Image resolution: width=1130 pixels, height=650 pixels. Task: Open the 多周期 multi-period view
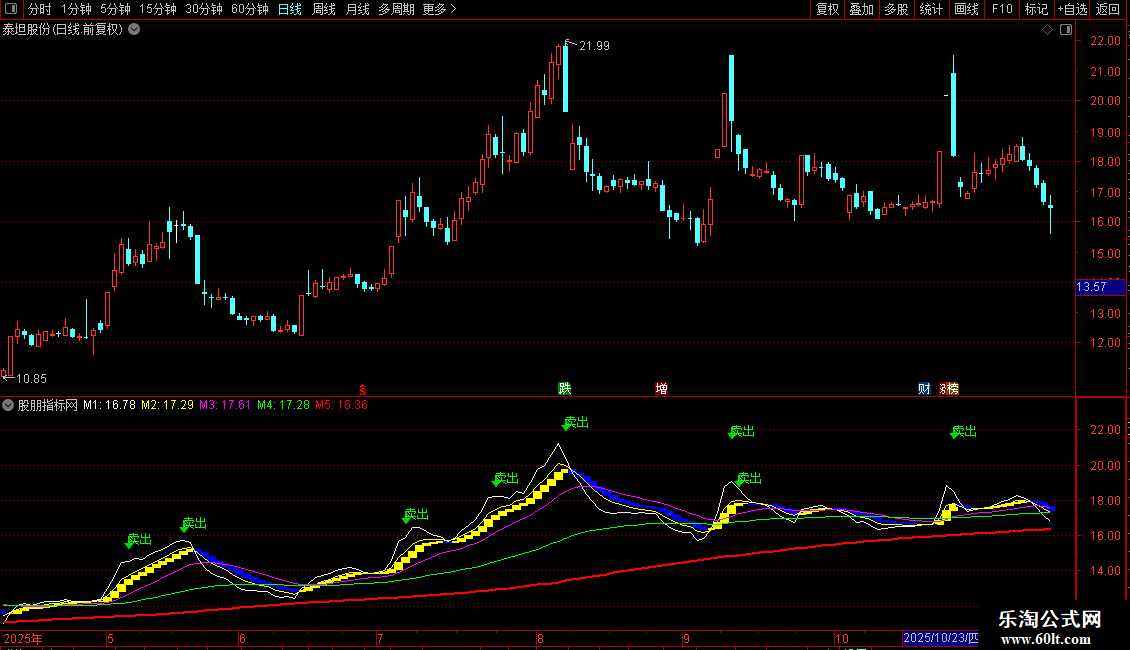click(x=396, y=9)
